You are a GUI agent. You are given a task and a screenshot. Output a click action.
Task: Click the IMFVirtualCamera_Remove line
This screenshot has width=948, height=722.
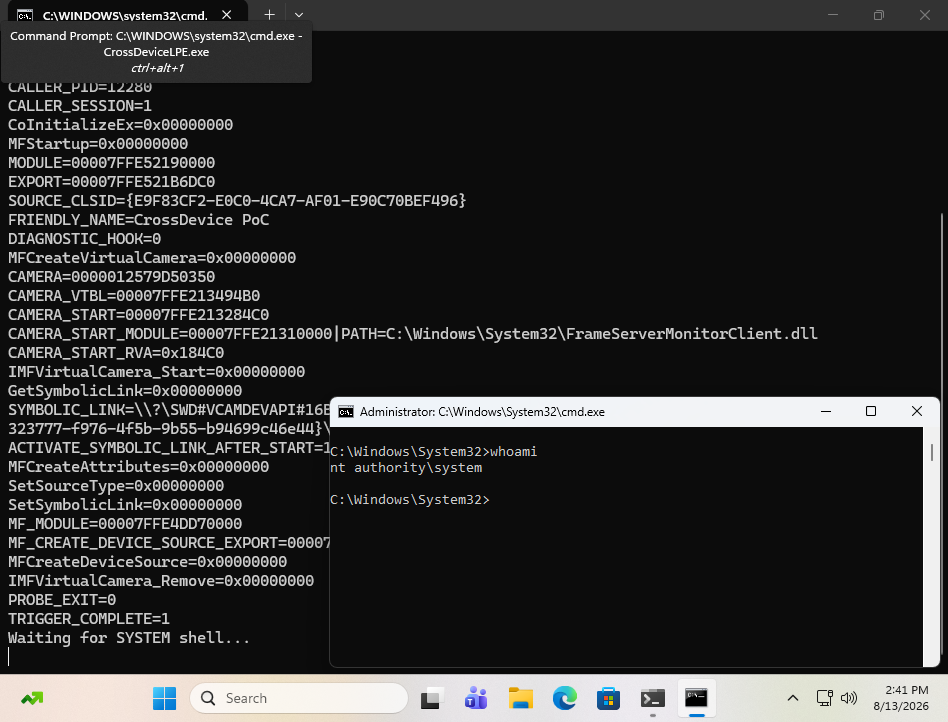[x=161, y=581]
